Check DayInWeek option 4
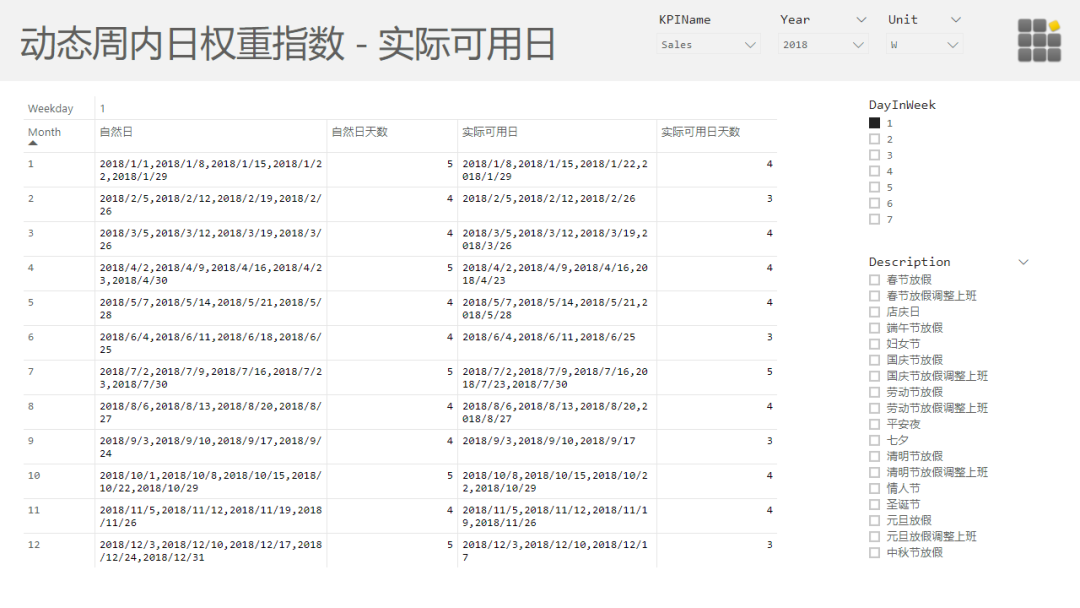The image size is (1080, 608). click(875, 171)
